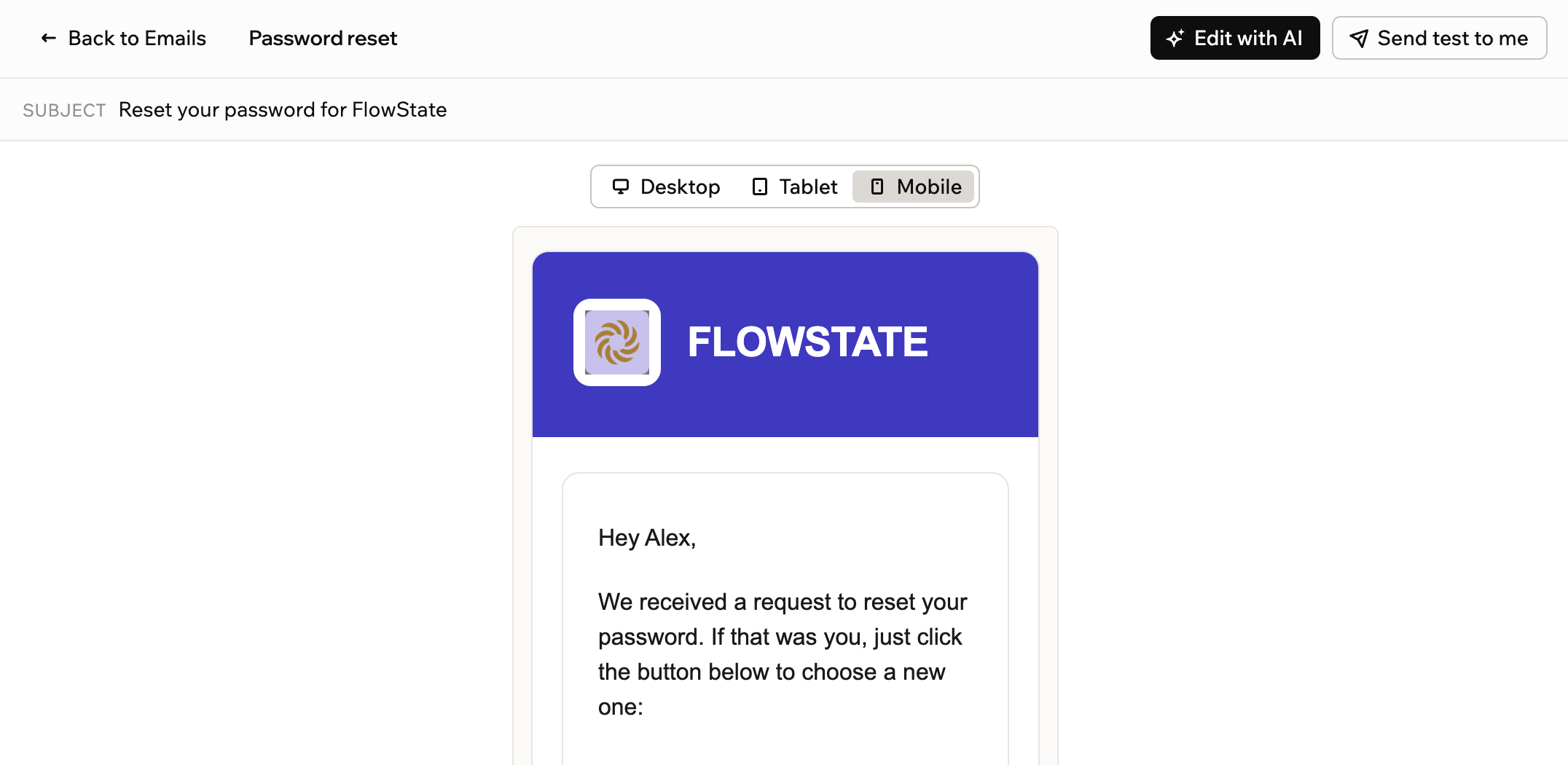Click the paper plane send icon
The width and height of the screenshot is (1568, 765).
coord(1359,38)
